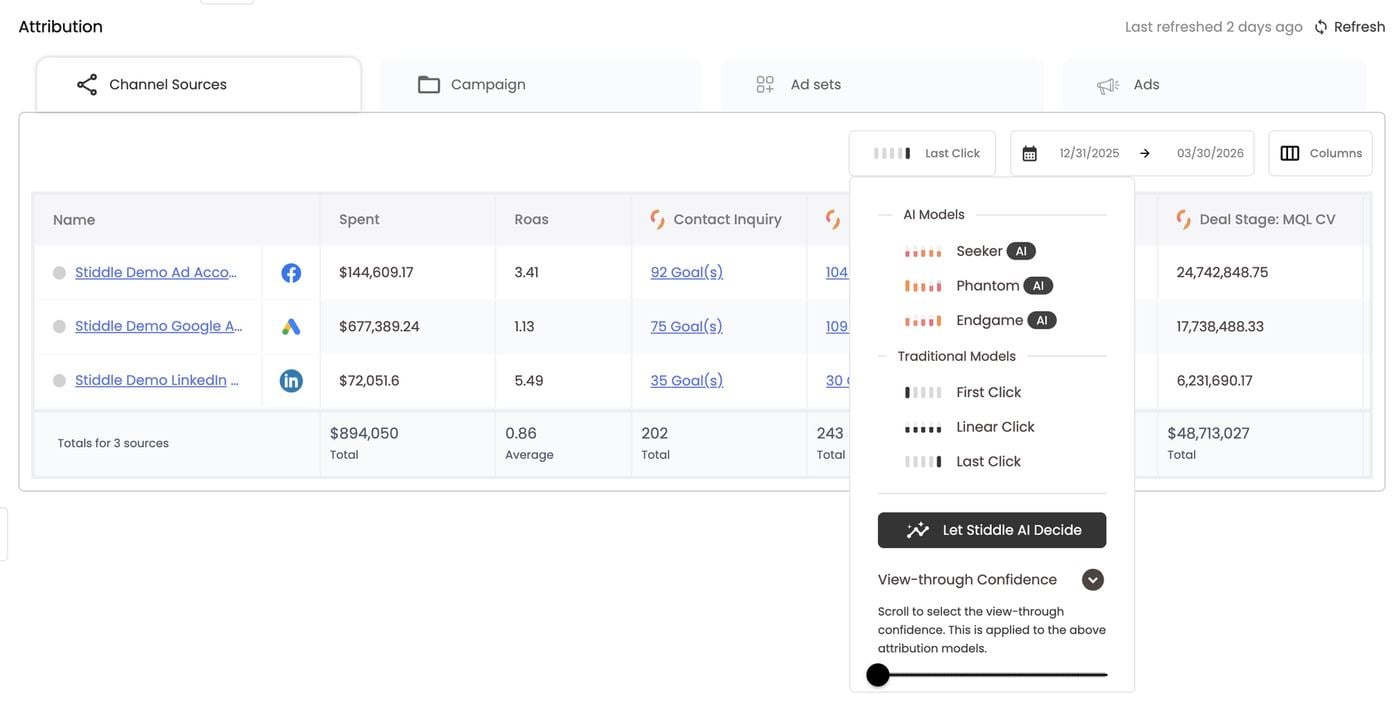Image resolution: width=1400 pixels, height=702 pixels.
Task: Click the Totals for 3 sources label
Action: 113,443
